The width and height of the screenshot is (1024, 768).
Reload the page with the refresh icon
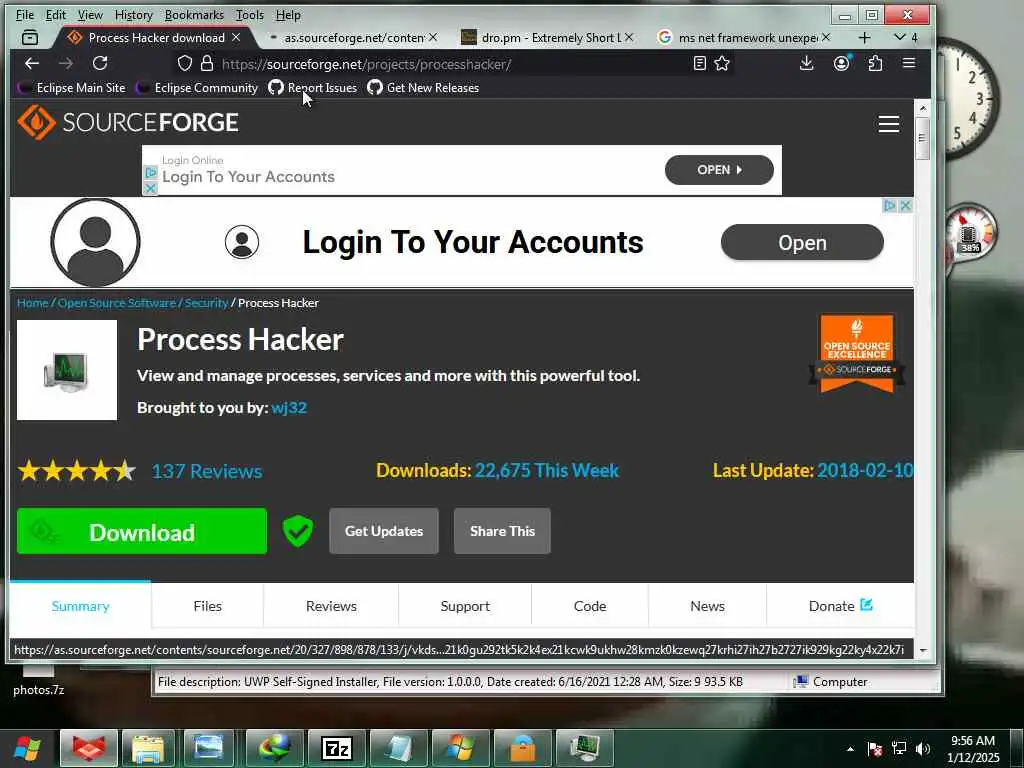click(x=100, y=63)
